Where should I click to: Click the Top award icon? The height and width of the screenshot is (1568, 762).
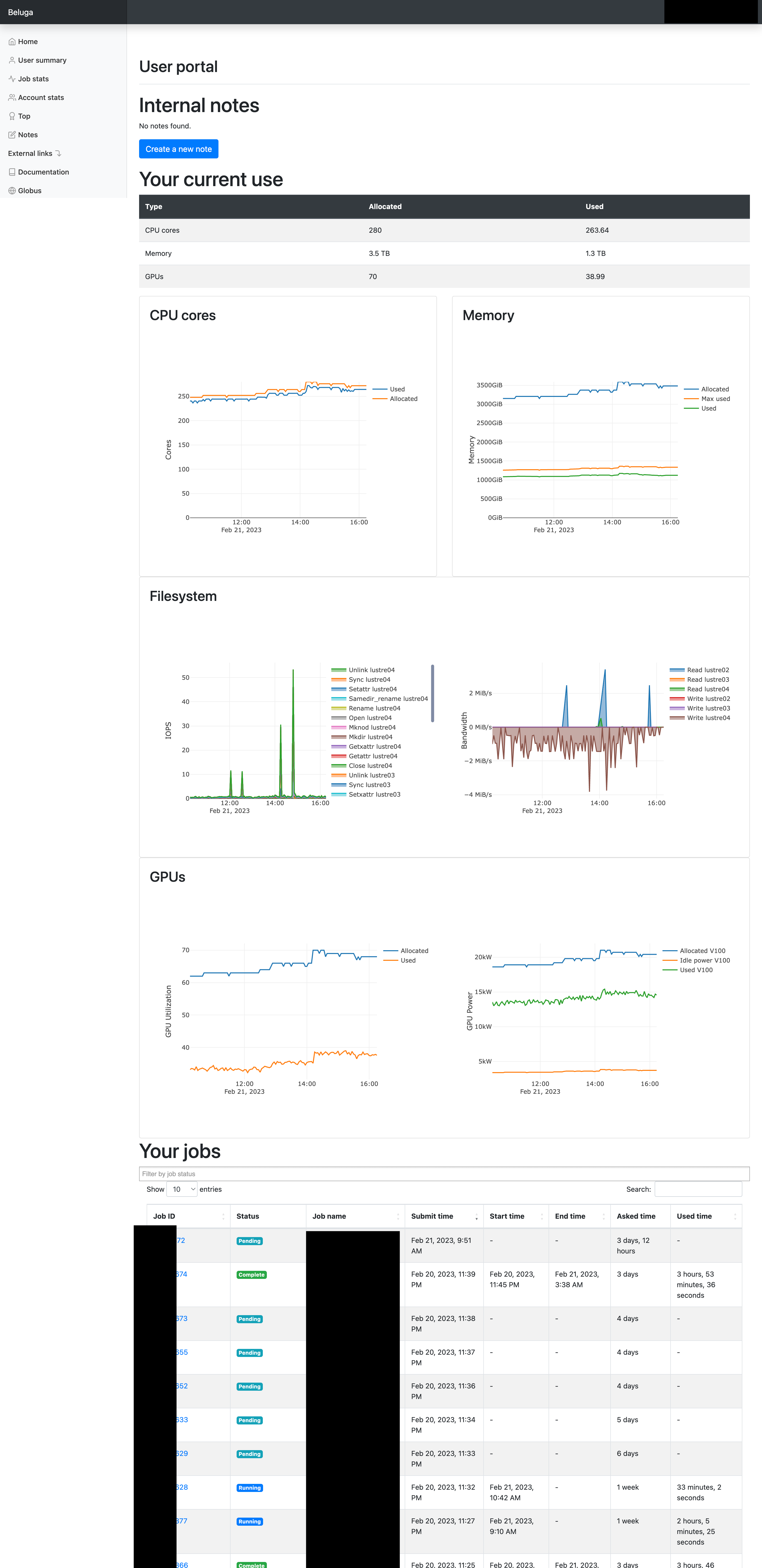(x=12, y=116)
